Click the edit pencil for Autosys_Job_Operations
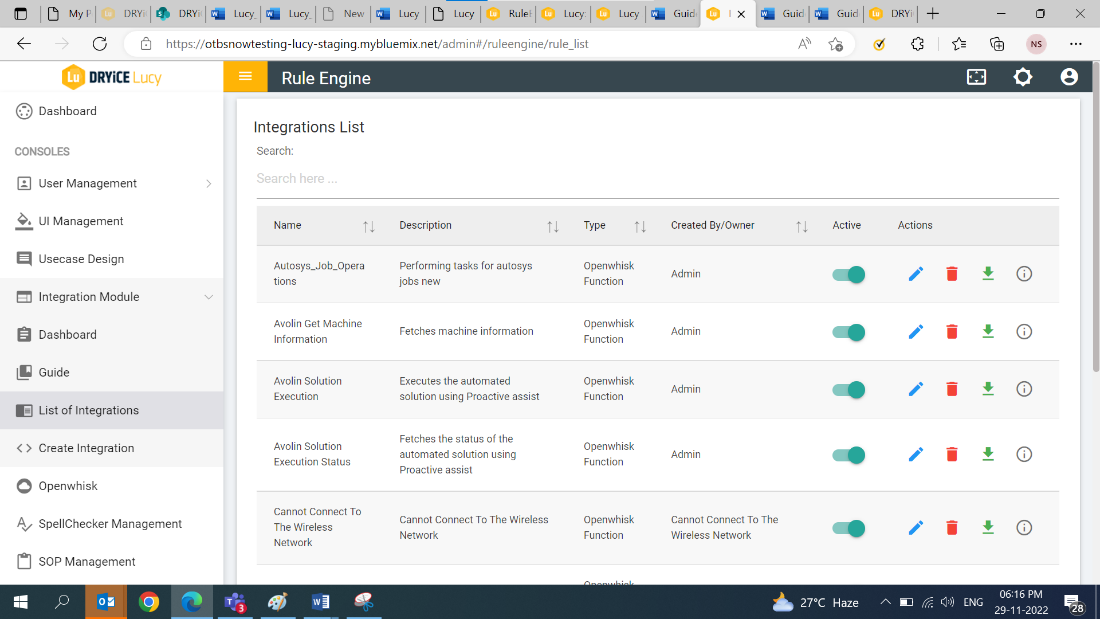This screenshot has width=1100, height=619. tap(915, 274)
